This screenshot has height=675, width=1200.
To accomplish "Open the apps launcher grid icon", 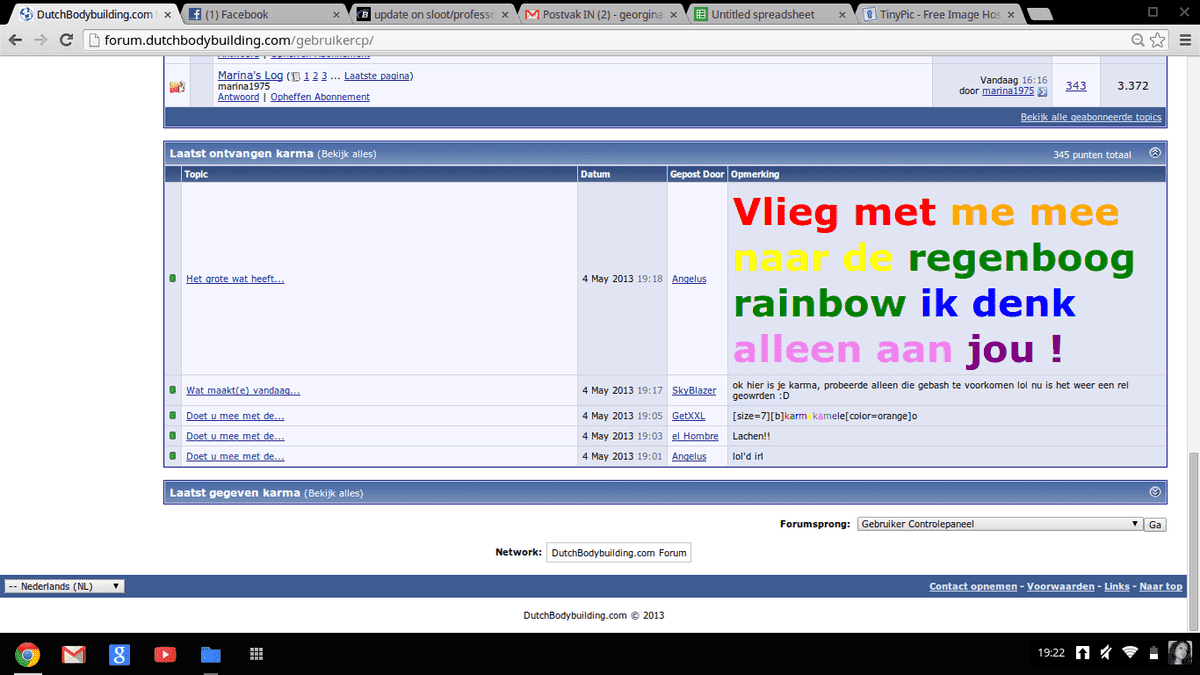I will click(256, 655).
